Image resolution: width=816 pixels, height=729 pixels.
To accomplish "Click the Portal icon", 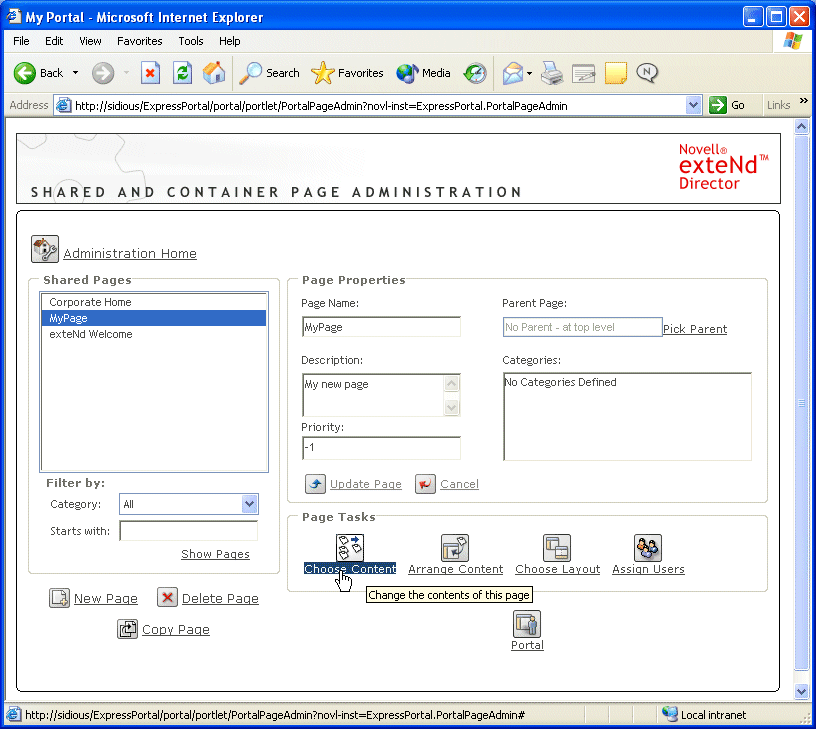I will point(527,624).
